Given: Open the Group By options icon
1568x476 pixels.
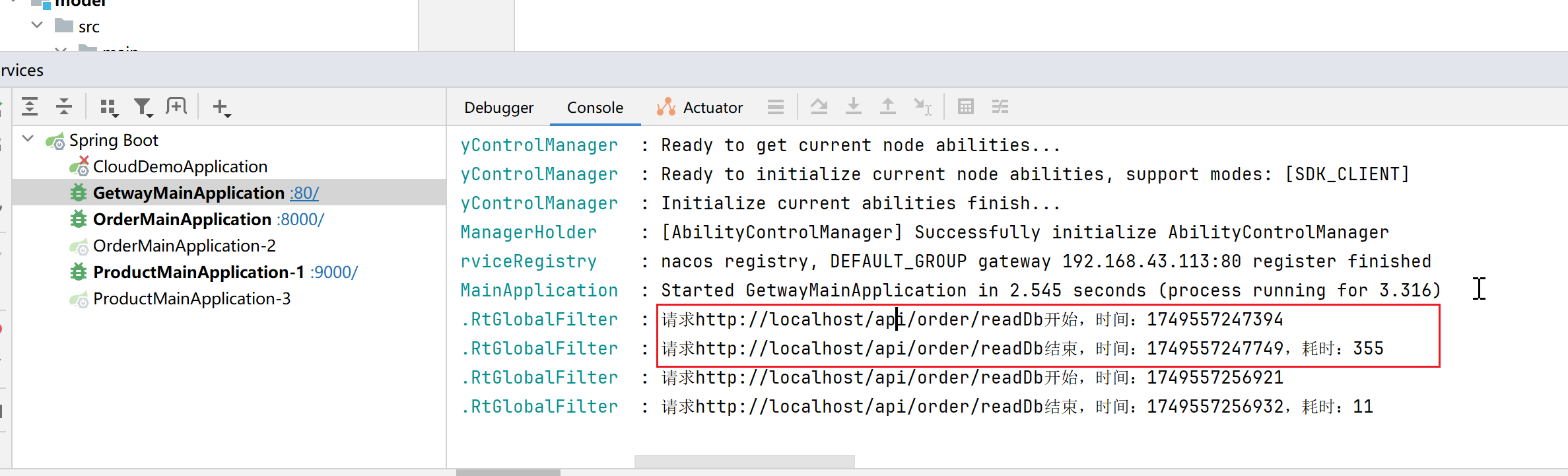Looking at the screenshot, I should click(109, 108).
